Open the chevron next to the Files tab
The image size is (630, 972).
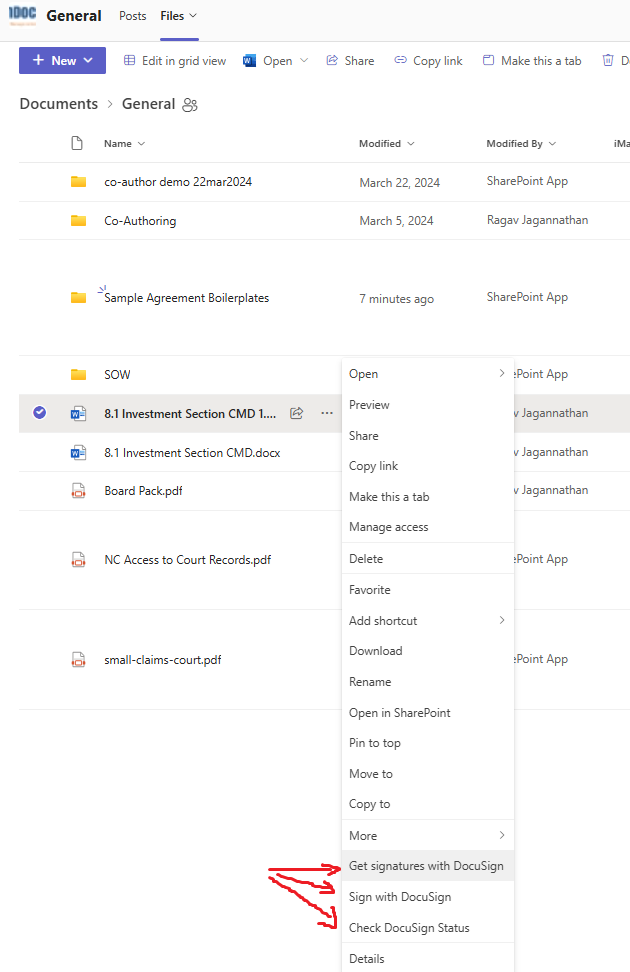point(193,15)
